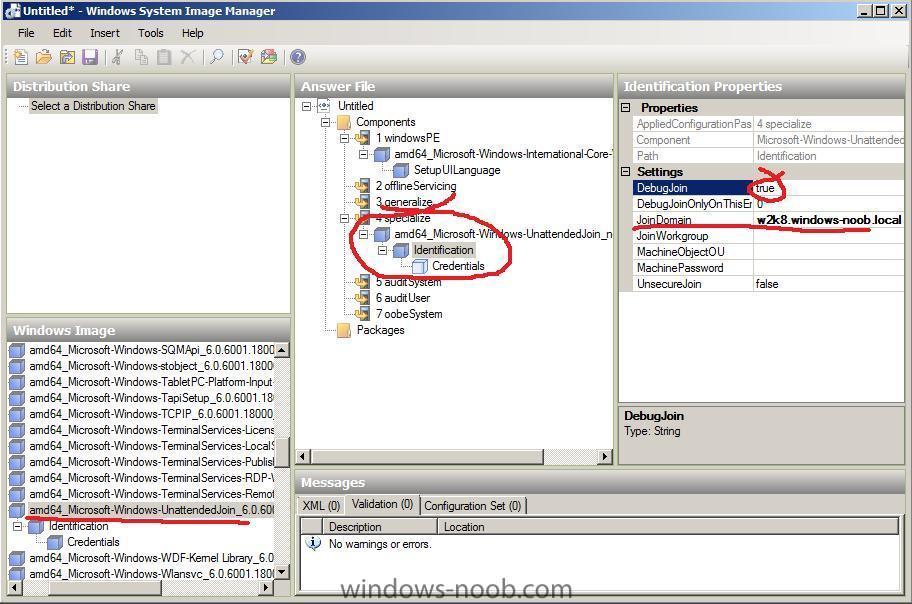Select amd64_Microsoft-Windows-TabletPC-Platform-Input component
Screen dimensions: 912x604
point(151,382)
